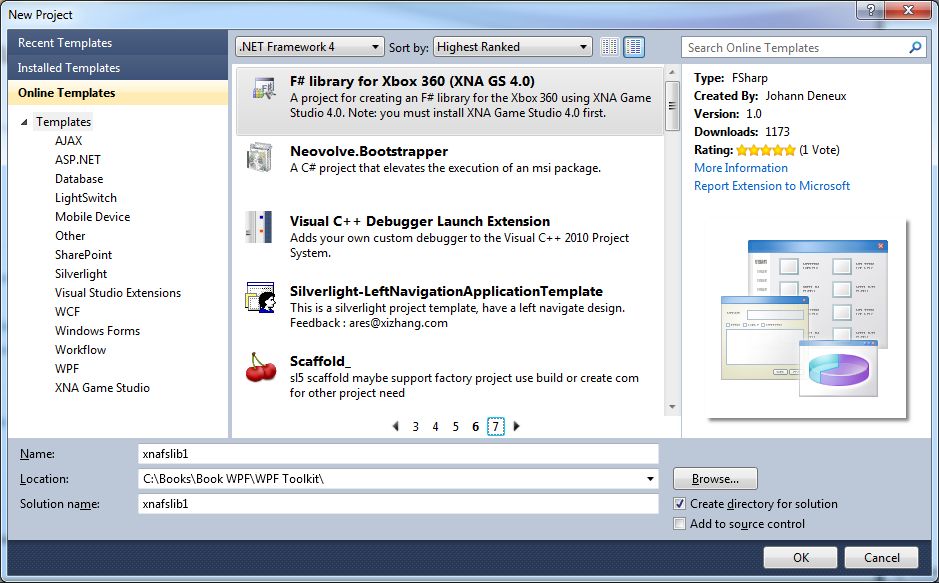Click the Browse button for location
Viewport: 939px width, 583px height.
(714, 479)
